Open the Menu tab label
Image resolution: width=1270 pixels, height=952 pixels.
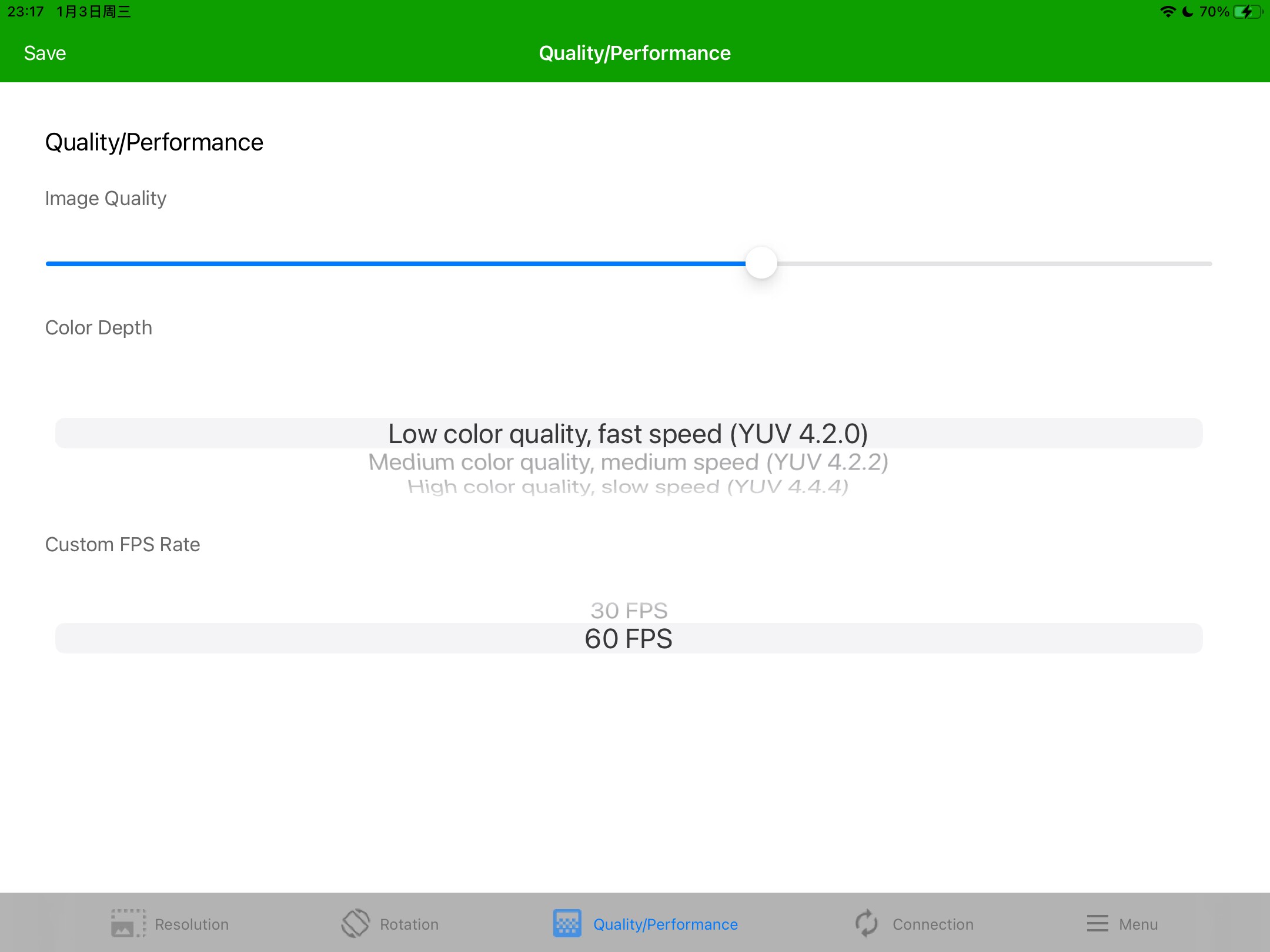pyautogui.click(x=1138, y=924)
